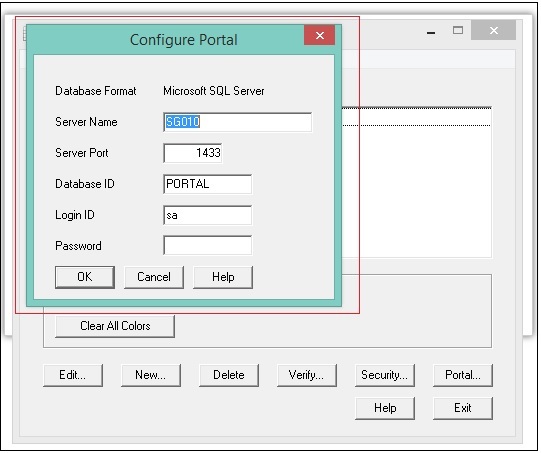Cancel the Configure Portal dialog
The width and height of the screenshot is (541, 453).
(154, 277)
